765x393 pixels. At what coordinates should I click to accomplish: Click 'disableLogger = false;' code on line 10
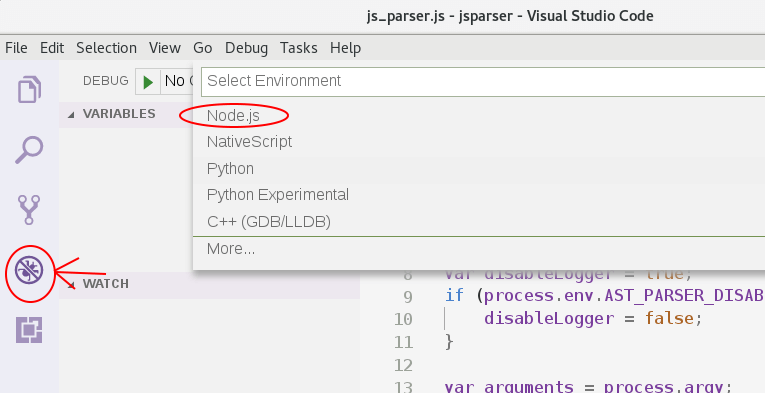coord(593,319)
